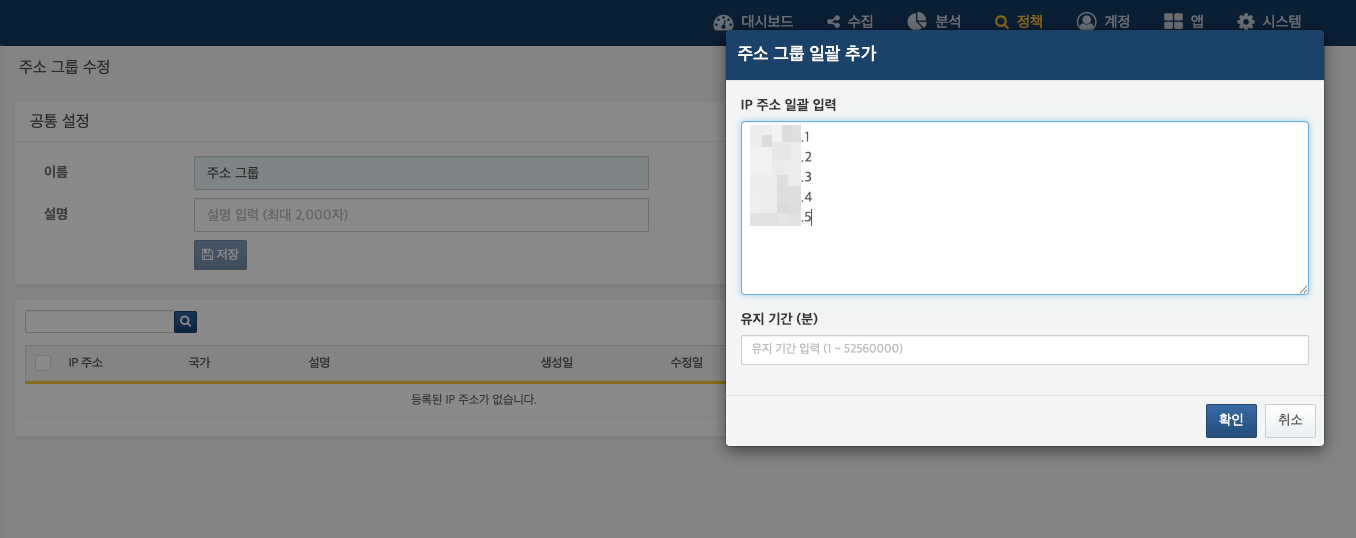Click the dashboard gauge icon
Image resolution: width=1356 pixels, height=538 pixels.
coord(724,22)
